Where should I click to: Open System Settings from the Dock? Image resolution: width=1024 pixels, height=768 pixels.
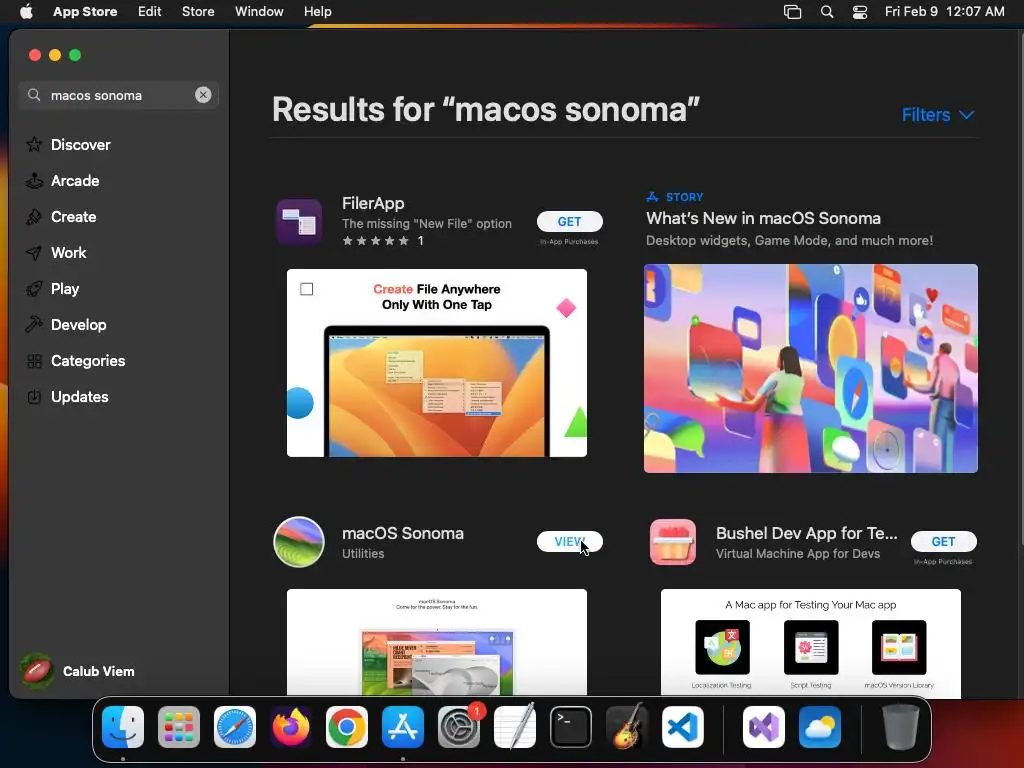[459, 727]
